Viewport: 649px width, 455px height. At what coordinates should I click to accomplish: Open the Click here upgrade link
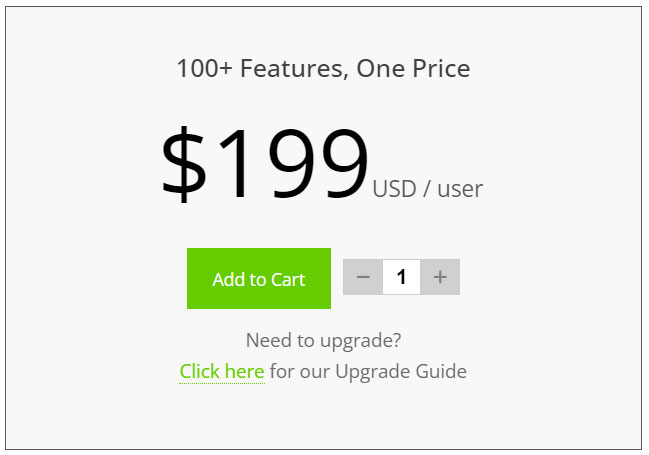(x=221, y=372)
